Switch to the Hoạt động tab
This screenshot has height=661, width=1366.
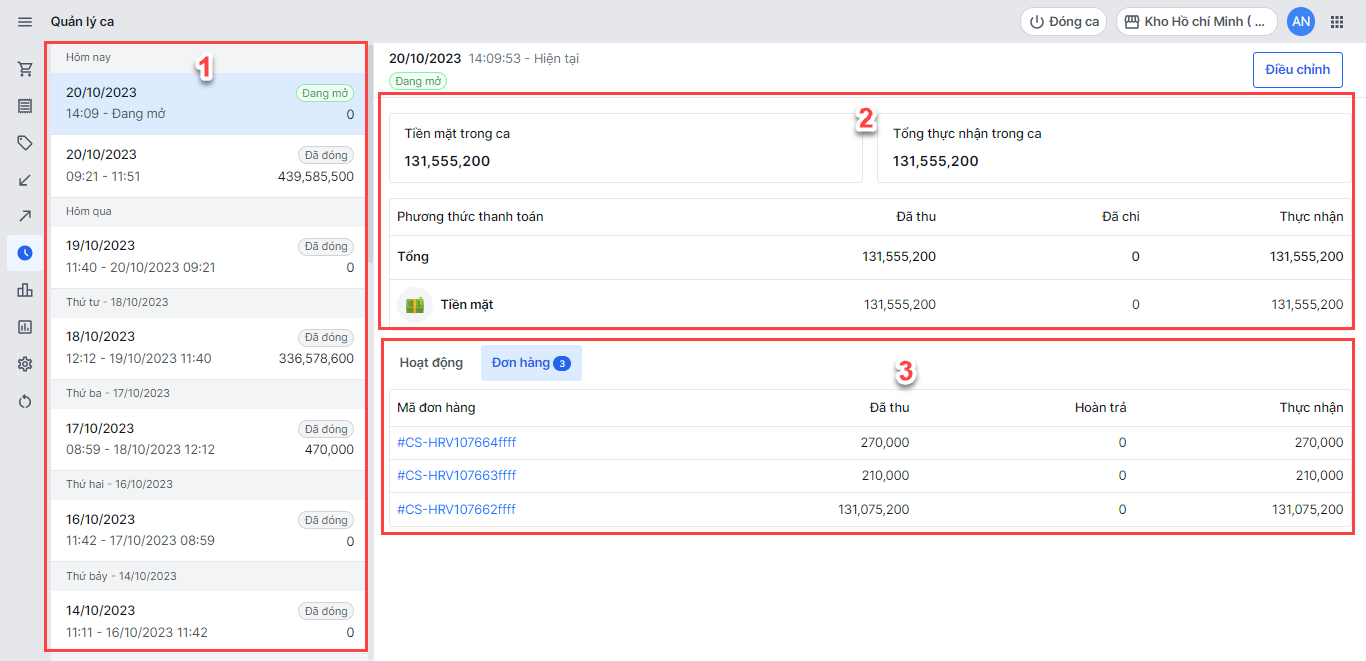click(x=431, y=363)
